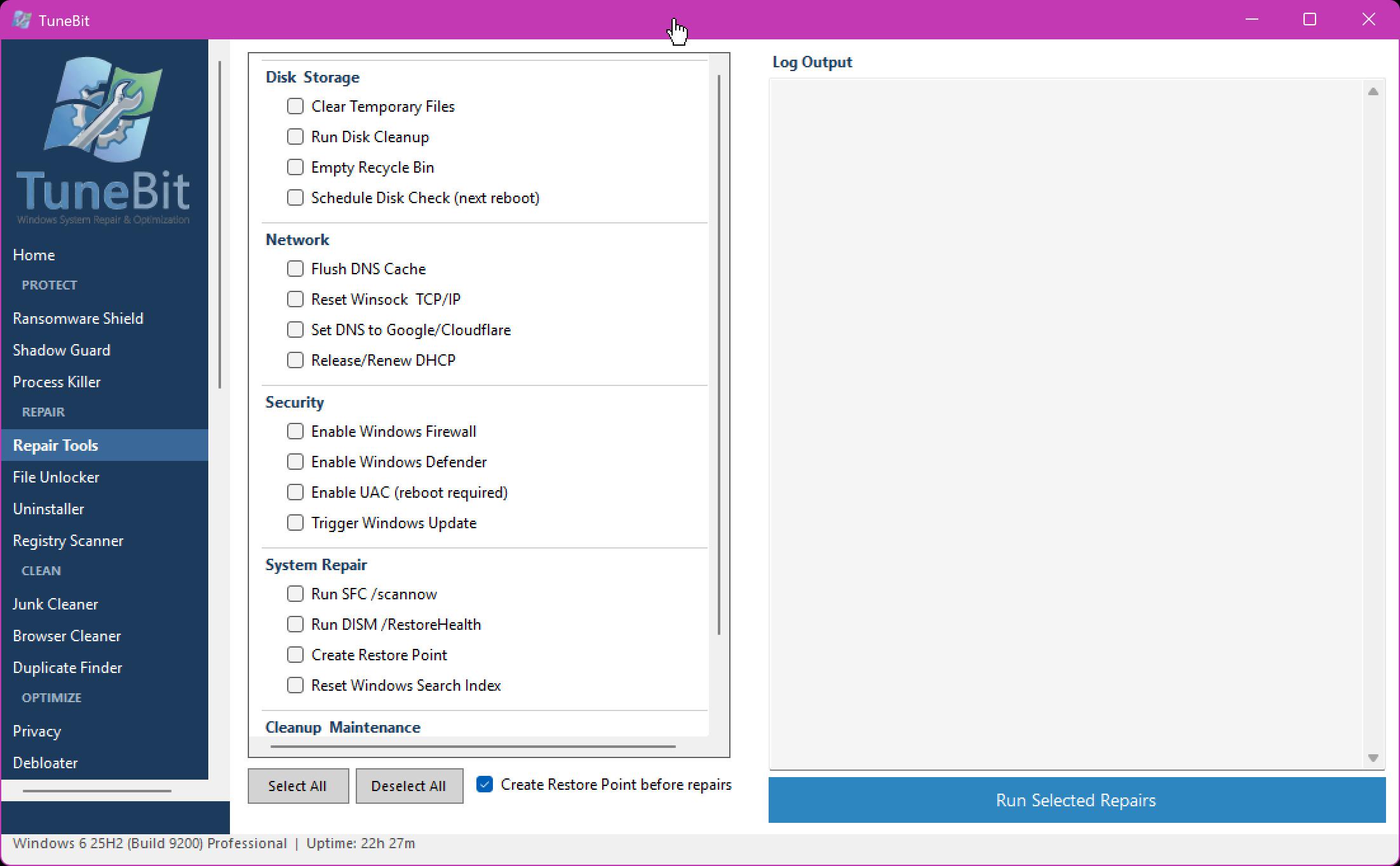Click the repair list horizontal scrollbar

473,747
